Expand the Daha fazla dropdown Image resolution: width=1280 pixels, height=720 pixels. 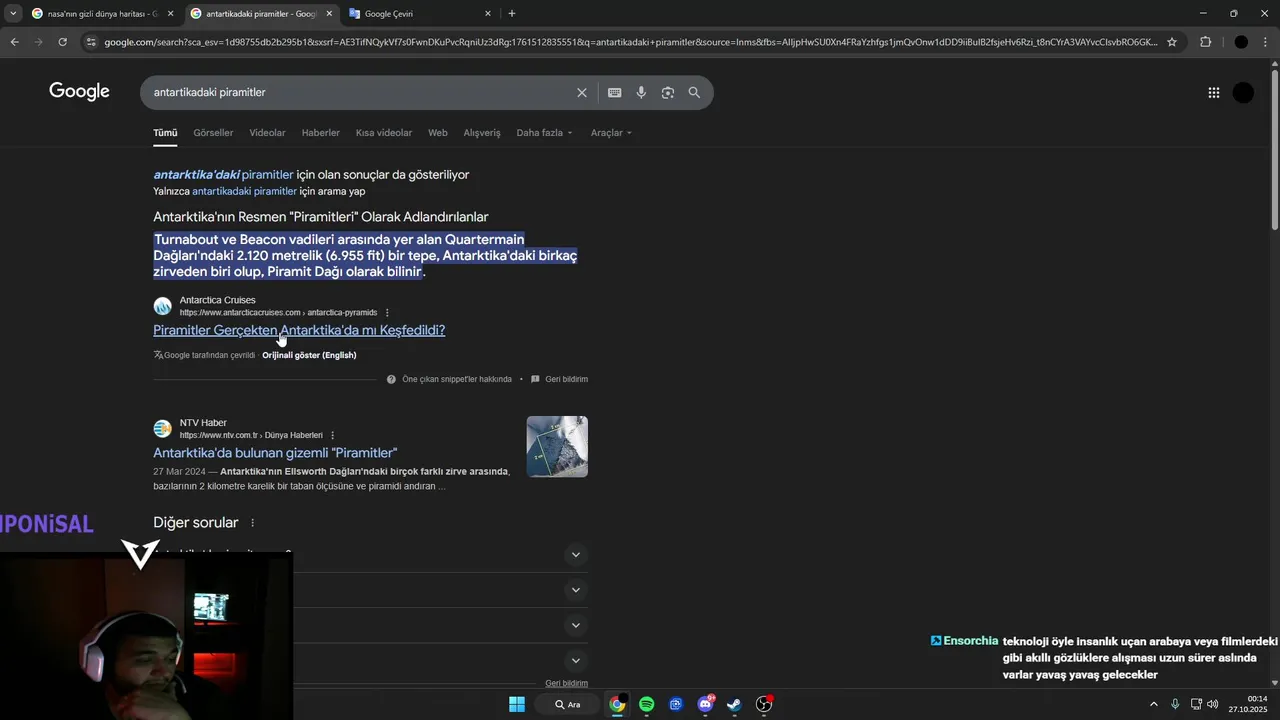(544, 133)
